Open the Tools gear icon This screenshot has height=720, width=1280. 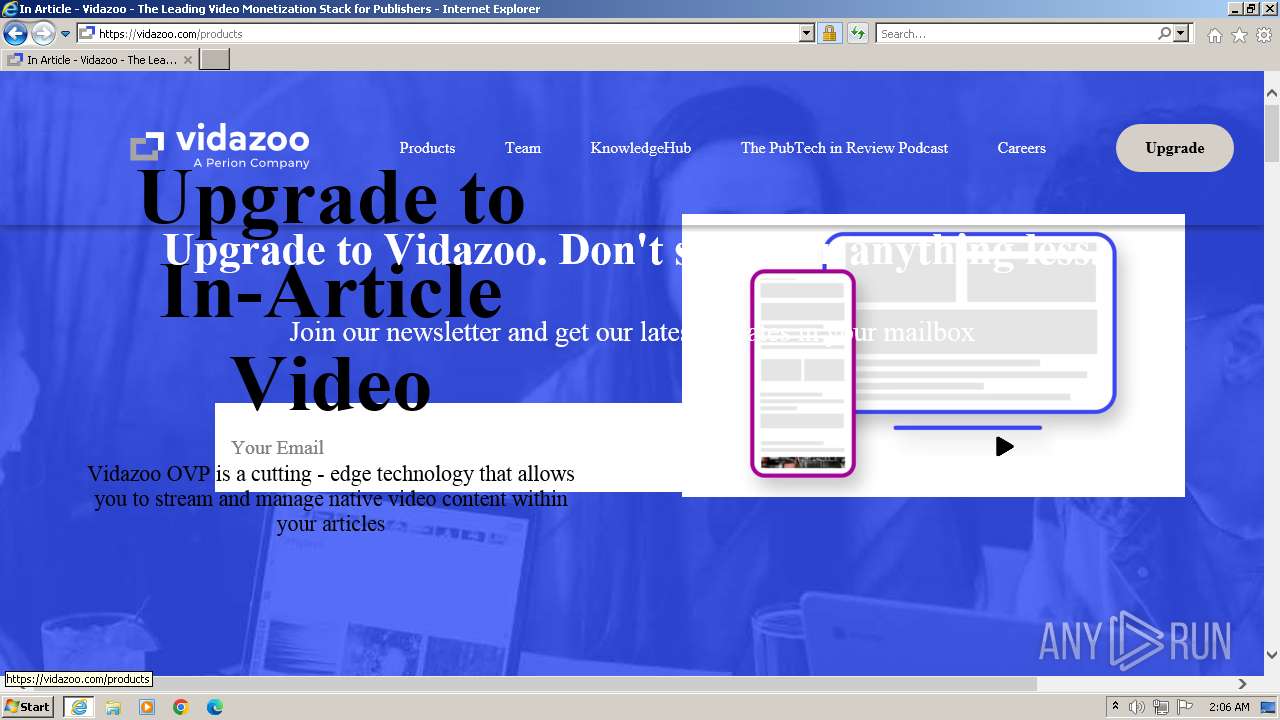[x=1264, y=35]
